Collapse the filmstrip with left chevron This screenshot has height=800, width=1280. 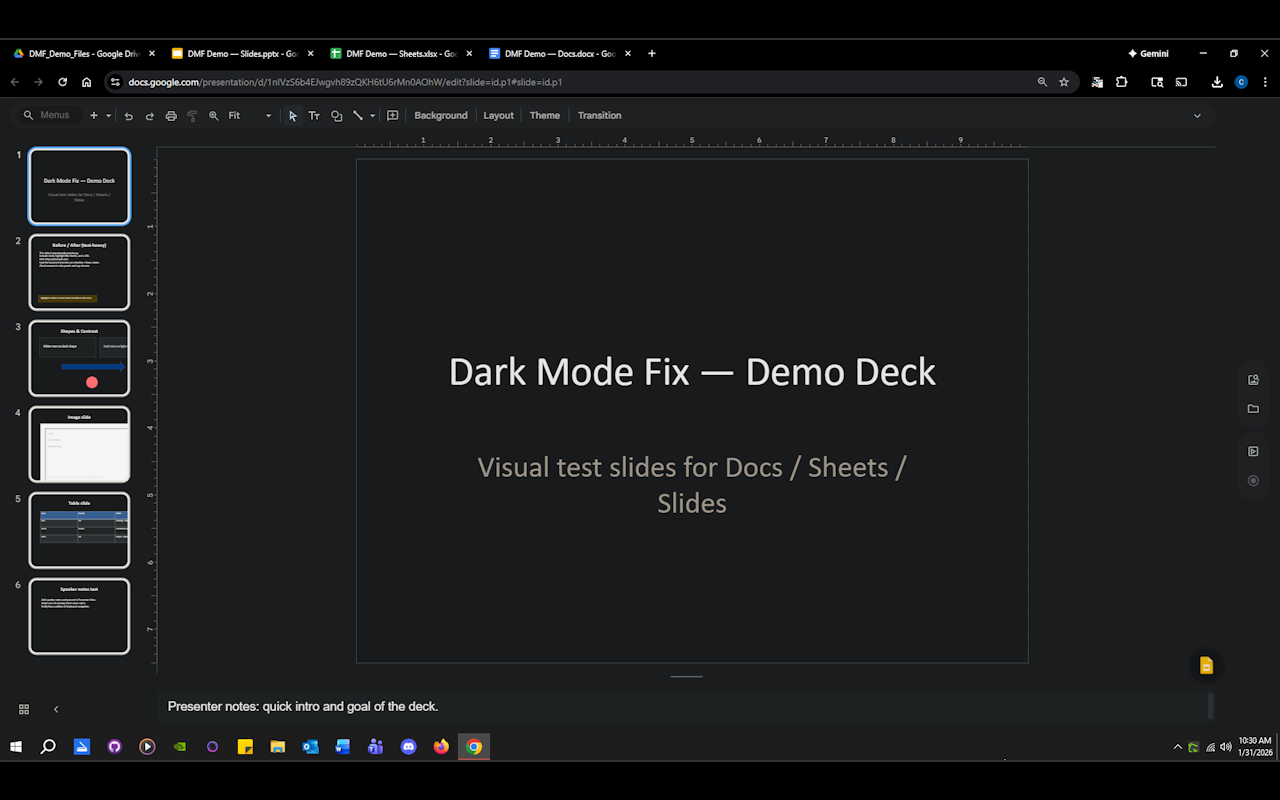[56, 709]
